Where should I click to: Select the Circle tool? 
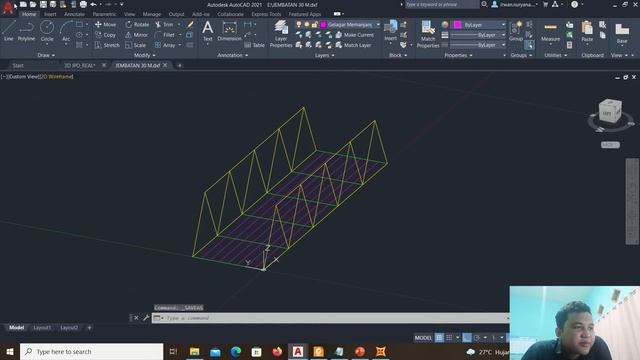(x=47, y=31)
